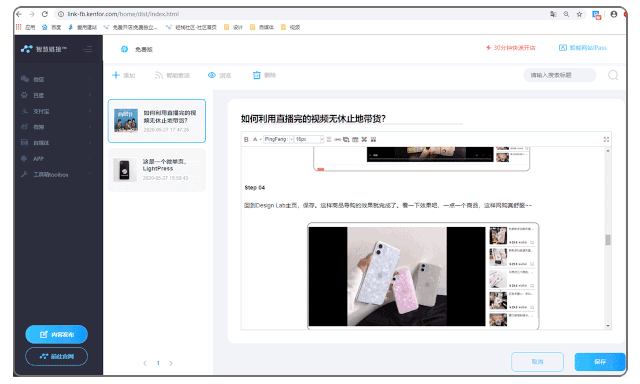Image resolution: width=640 pixels, height=384 pixels.
Task: Click the editor vertical scrollbar thumb
Action: pos(608,240)
